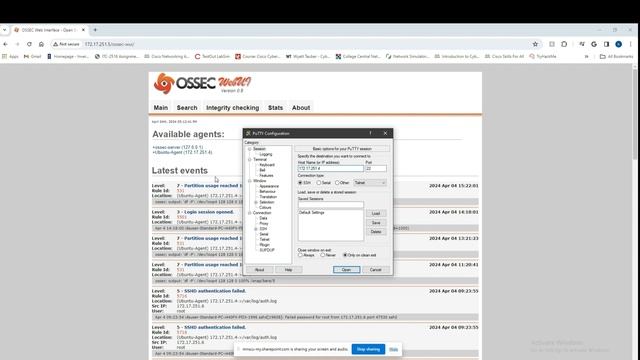The width and height of the screenshot is (640, 360).
Task: Click the Saved Sessions name field
Action: pos(331,204)
